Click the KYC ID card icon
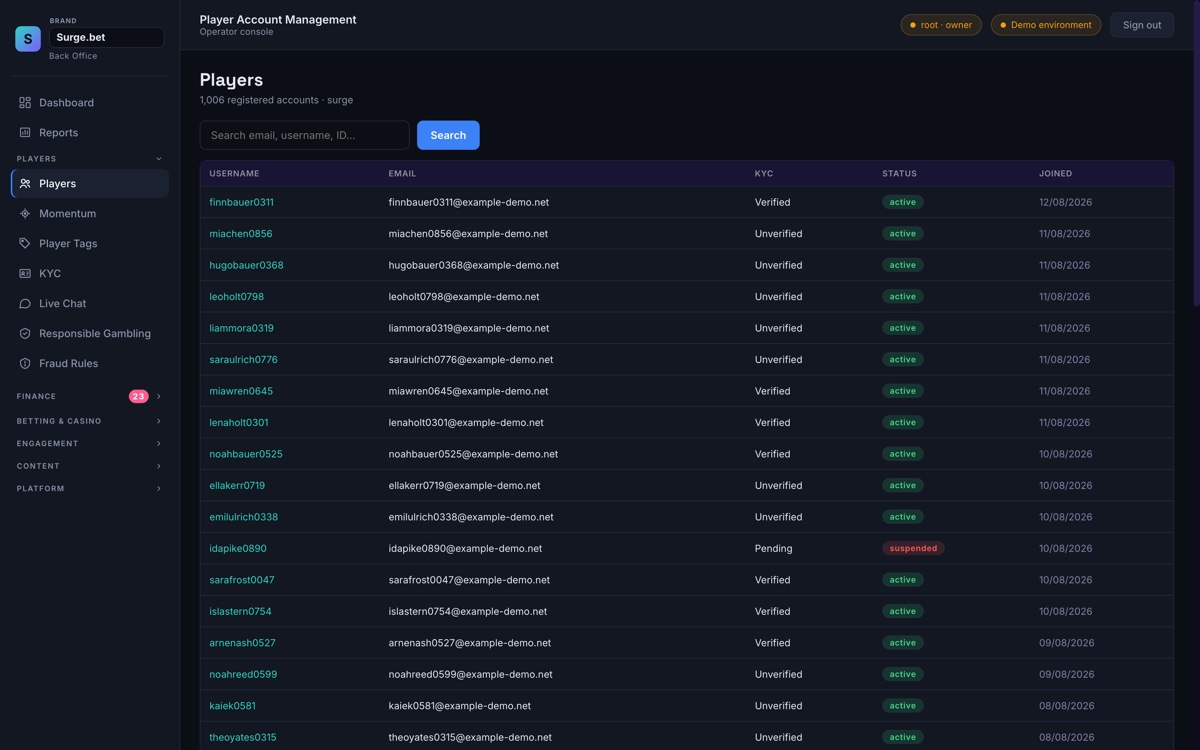This screenshot has width=1200, height=750. coord(25,274)
